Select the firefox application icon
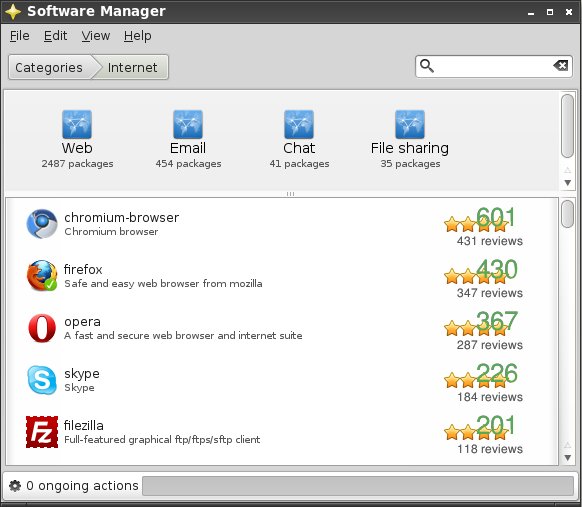The image size is (582, 507). click(42, 276)
